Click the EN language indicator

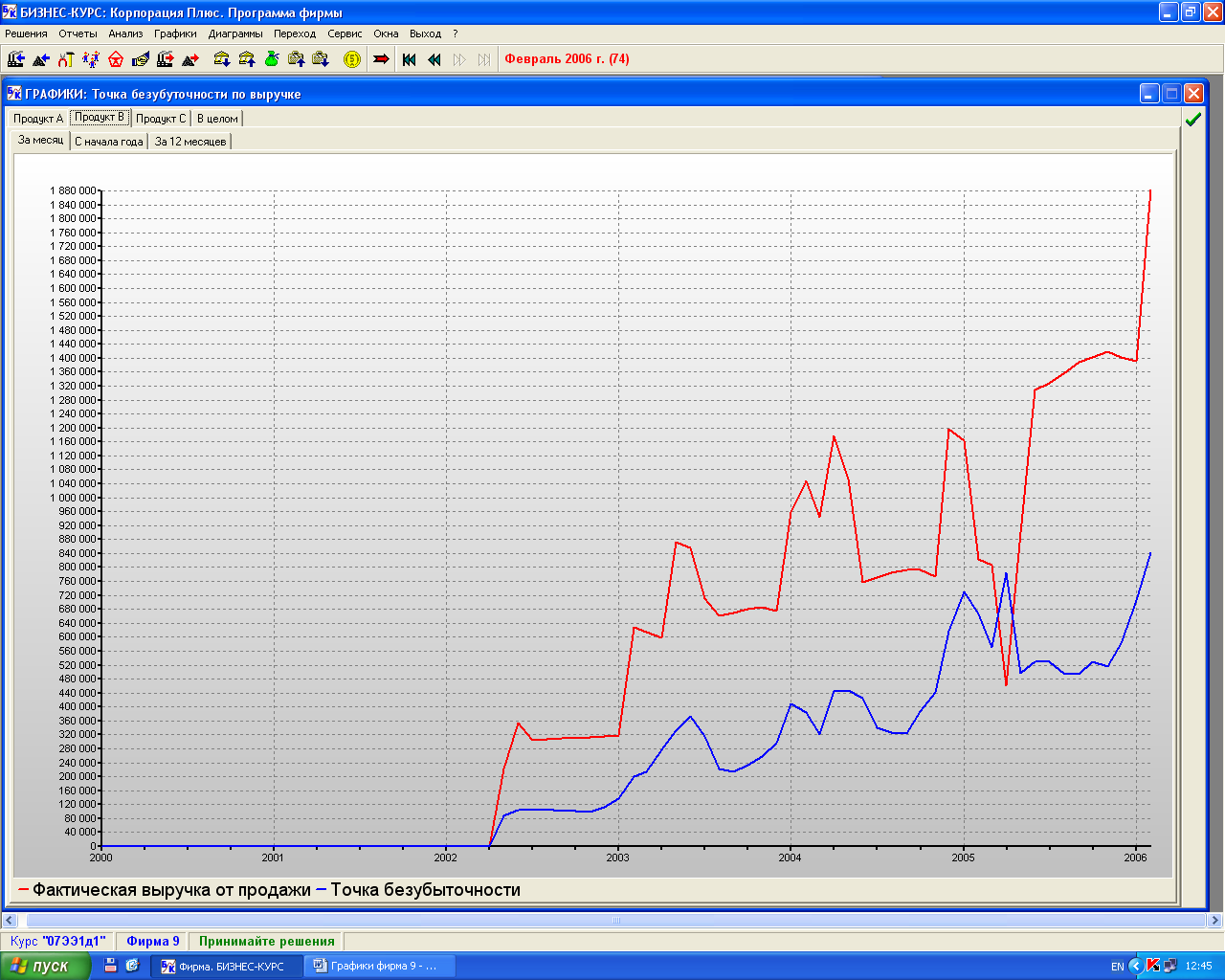pyautogui.click(x=1117, y=967)
